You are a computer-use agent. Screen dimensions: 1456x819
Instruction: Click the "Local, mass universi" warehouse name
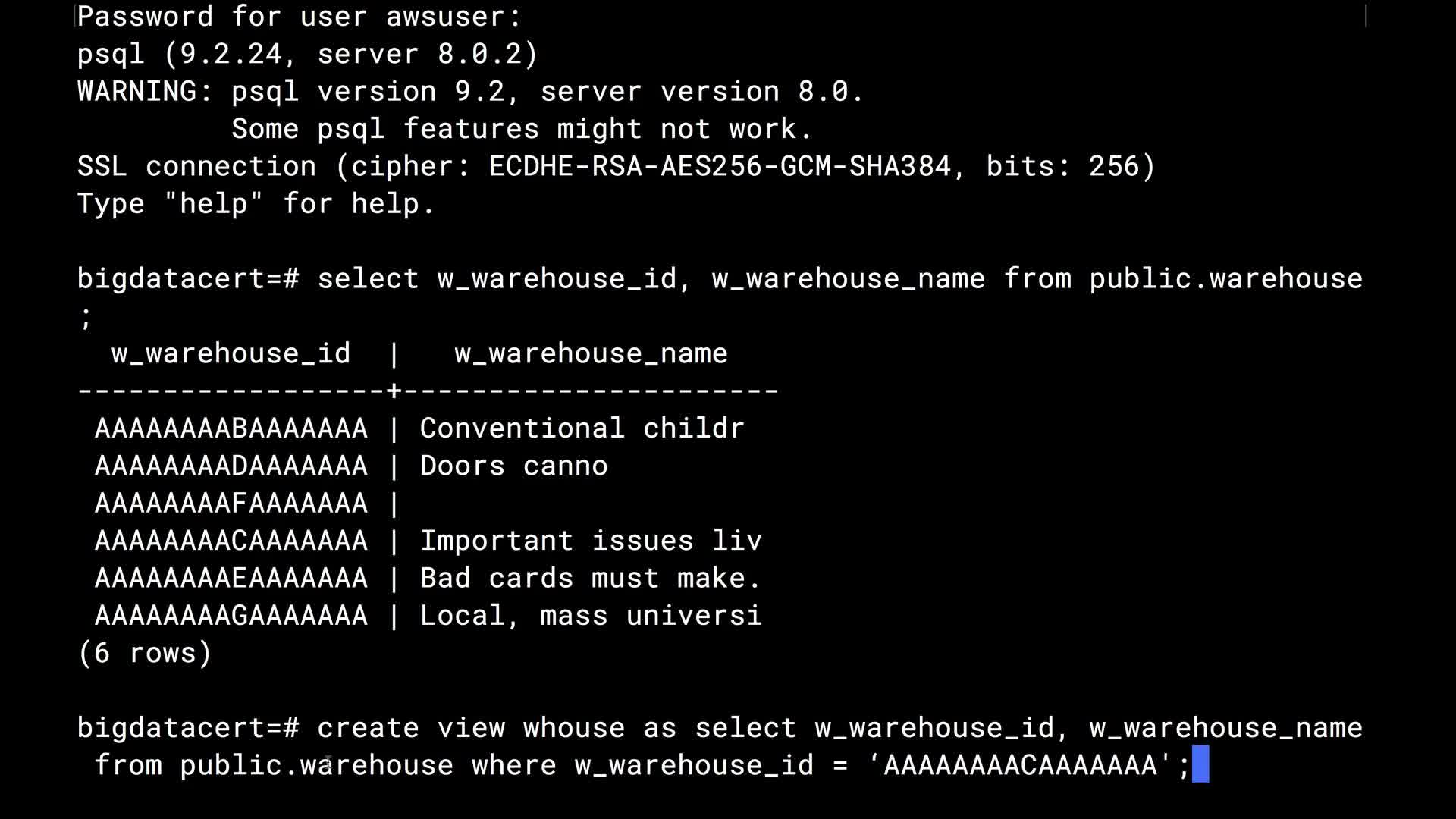tap(591, 615)
